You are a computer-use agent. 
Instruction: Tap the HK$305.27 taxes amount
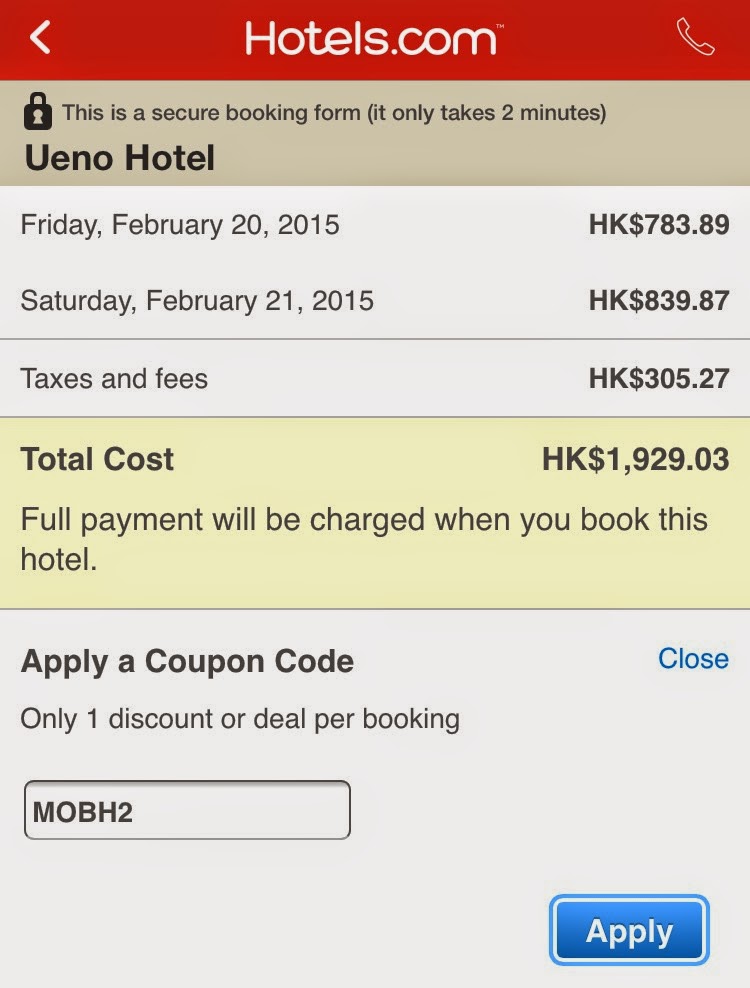(659, 379)
